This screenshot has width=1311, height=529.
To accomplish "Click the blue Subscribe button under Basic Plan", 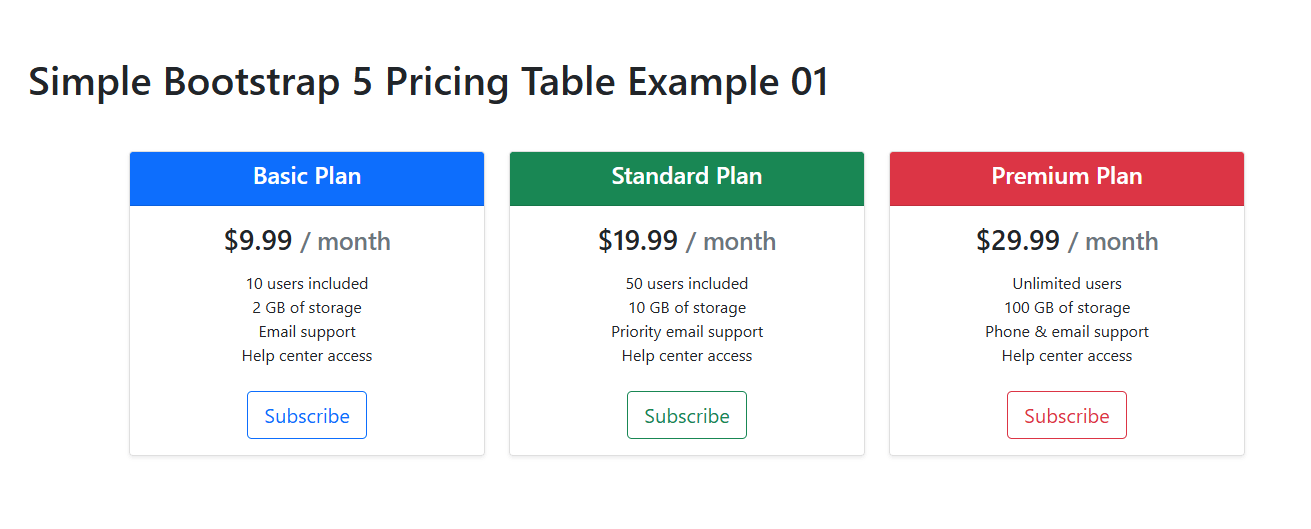I will (307, 415).
